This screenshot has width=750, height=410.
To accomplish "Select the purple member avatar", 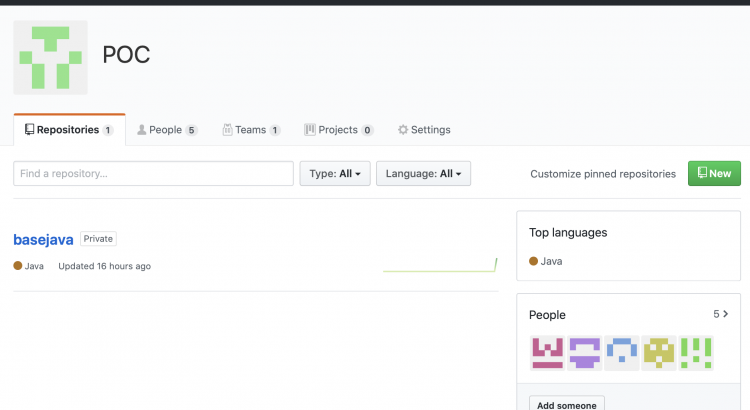I will click(584, 353).
